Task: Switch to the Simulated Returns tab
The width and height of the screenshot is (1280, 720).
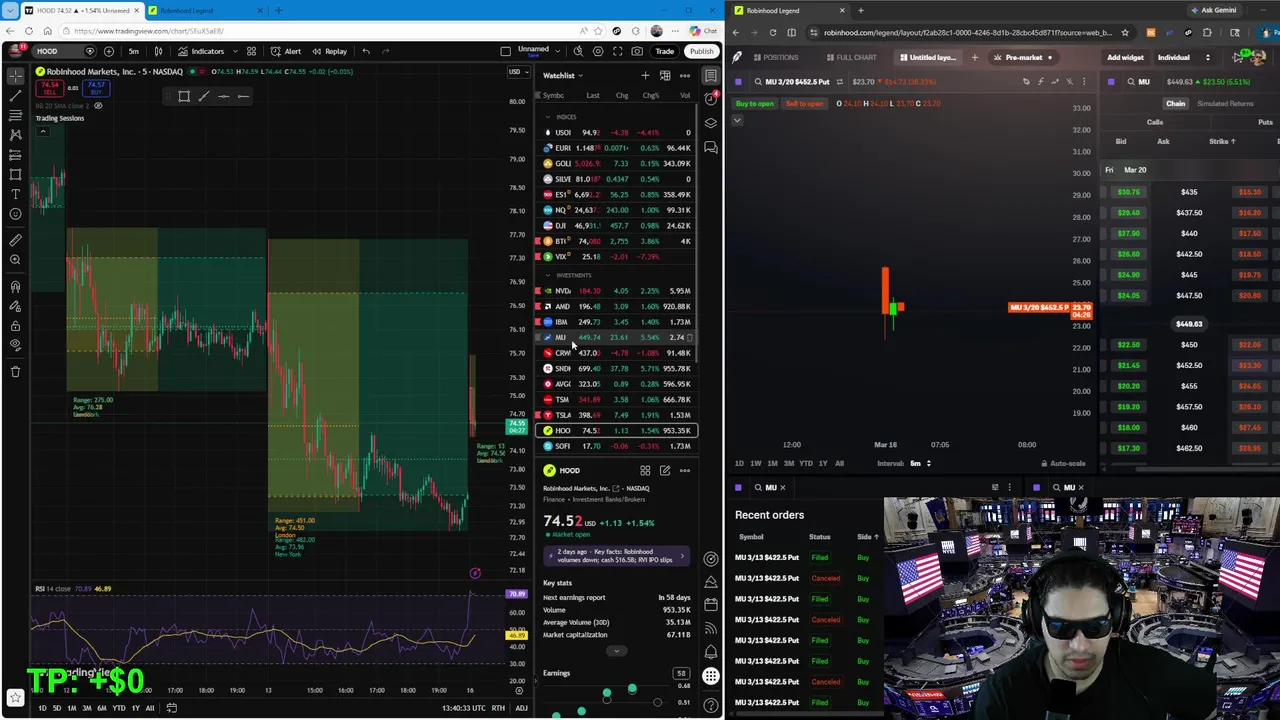Action: [1225, 104]
